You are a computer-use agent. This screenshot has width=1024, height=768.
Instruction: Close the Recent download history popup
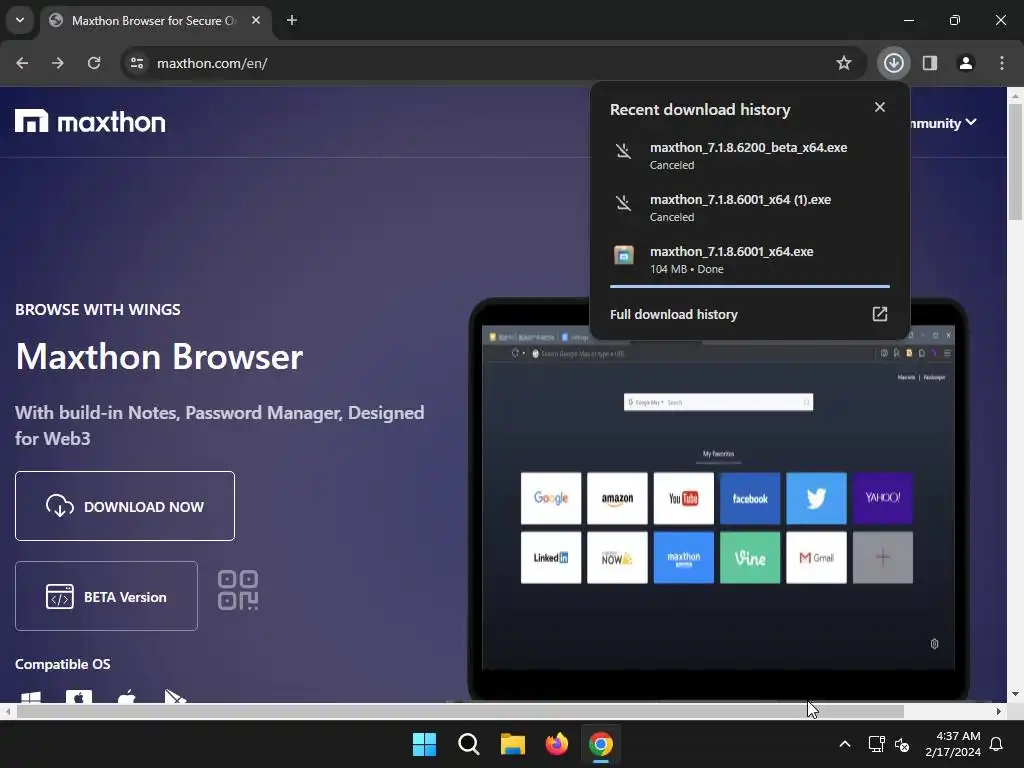point(880,107)
